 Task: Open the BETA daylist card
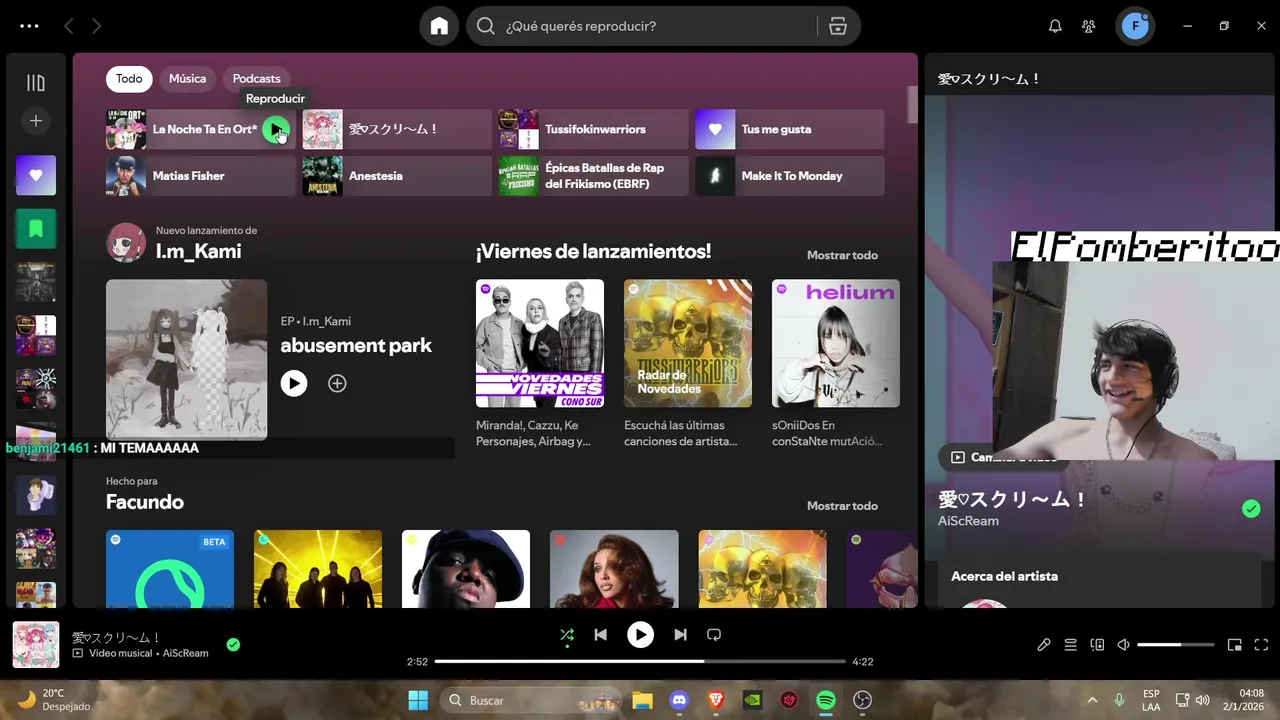[170, 569]
